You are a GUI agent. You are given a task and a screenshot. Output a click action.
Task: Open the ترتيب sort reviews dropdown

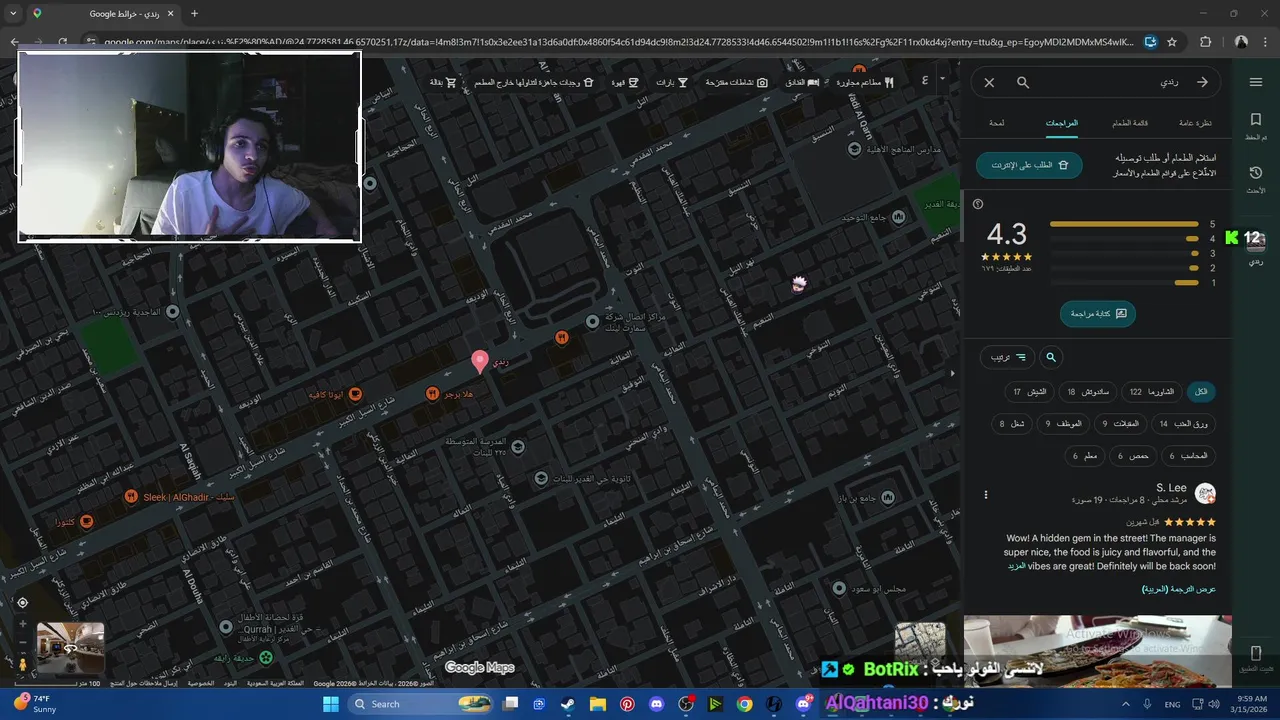[1007, 357]
